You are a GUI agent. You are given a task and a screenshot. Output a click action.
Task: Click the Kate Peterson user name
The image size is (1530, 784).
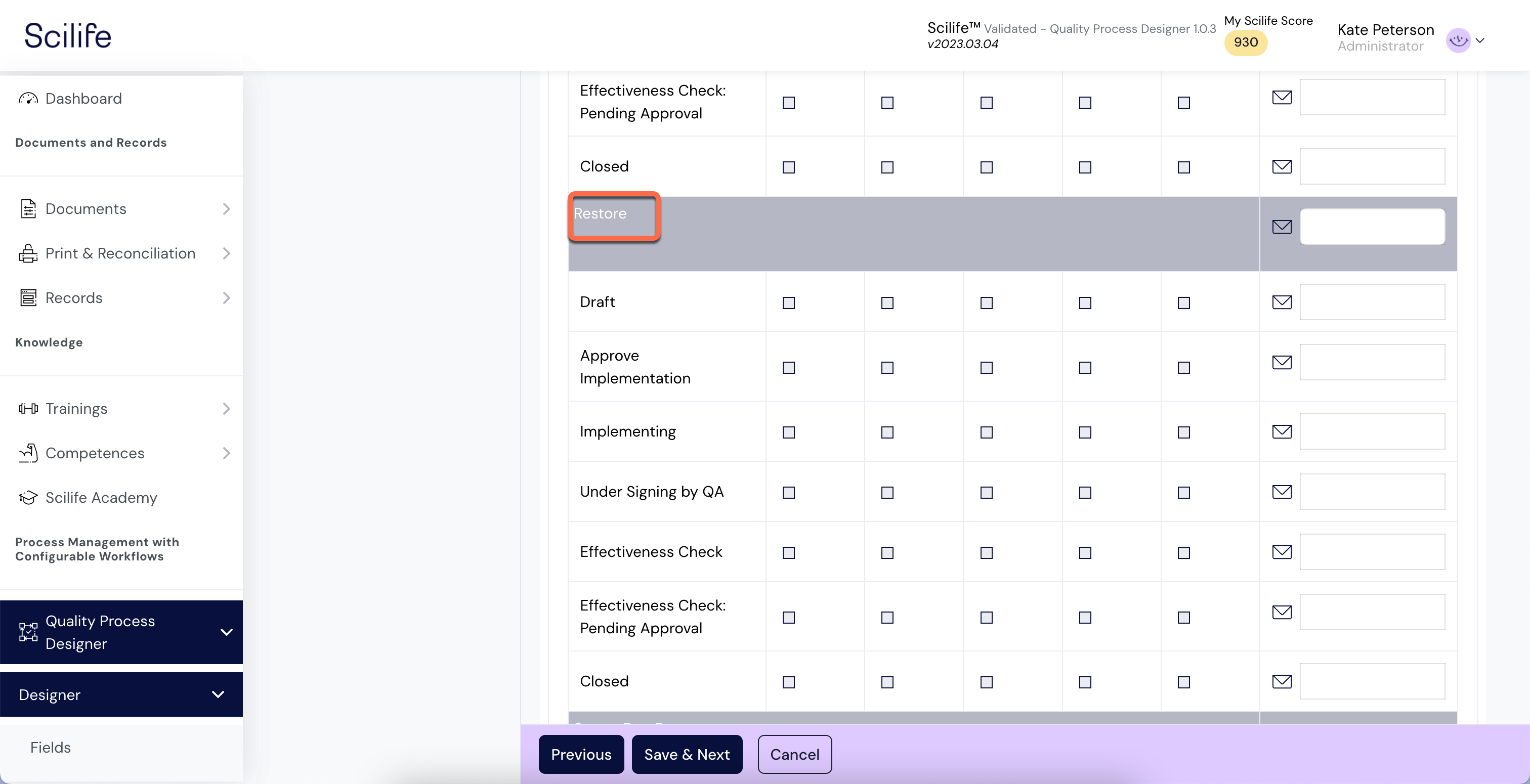coord(1385,30)
